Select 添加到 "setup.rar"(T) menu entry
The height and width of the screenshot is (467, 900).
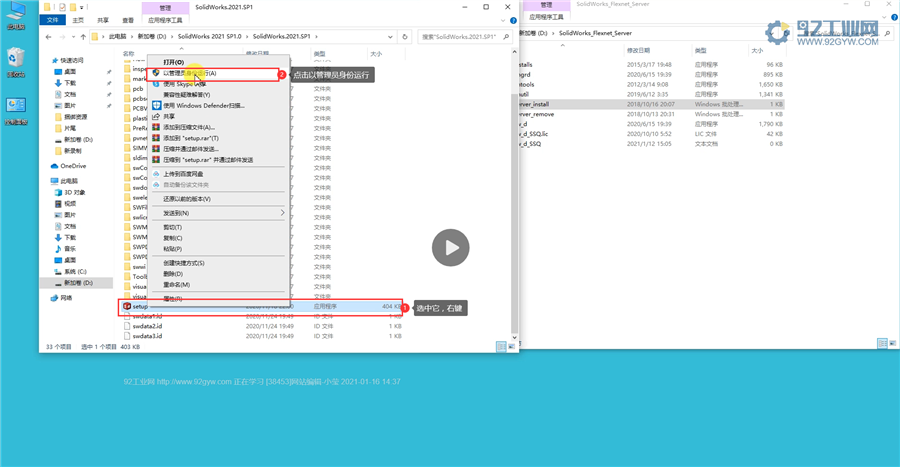point(191,138)
